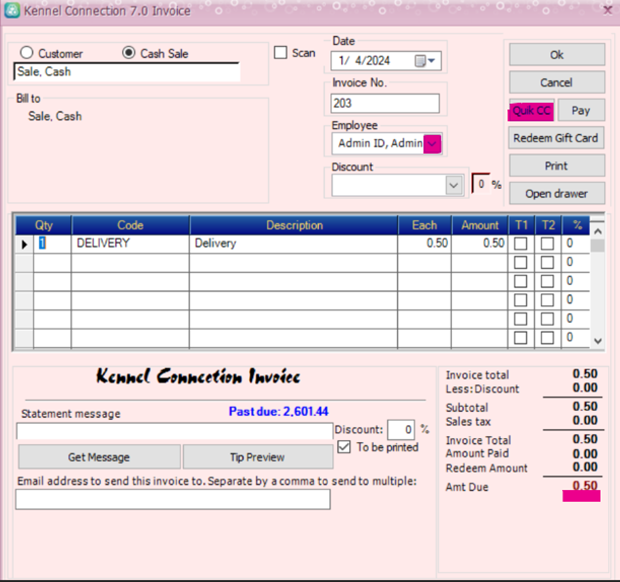The height and width of the screenshot is (582, 620).
Task: Click Redeem Gift Card button
Action: click(x=556, y=138)
